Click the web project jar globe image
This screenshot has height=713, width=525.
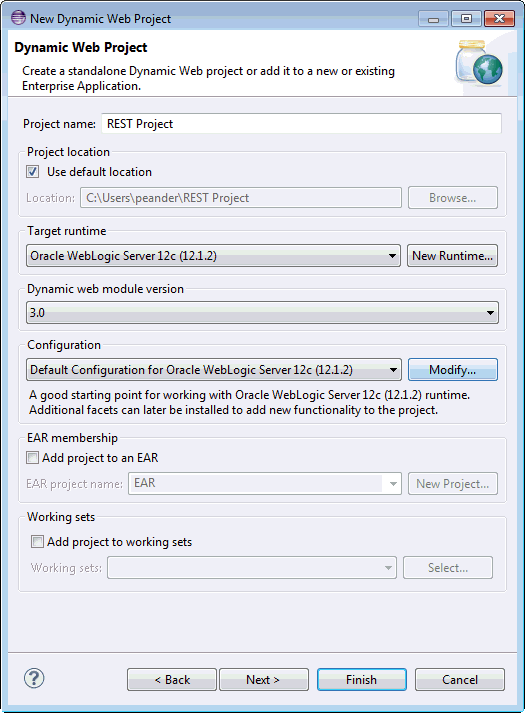[479, 64]
